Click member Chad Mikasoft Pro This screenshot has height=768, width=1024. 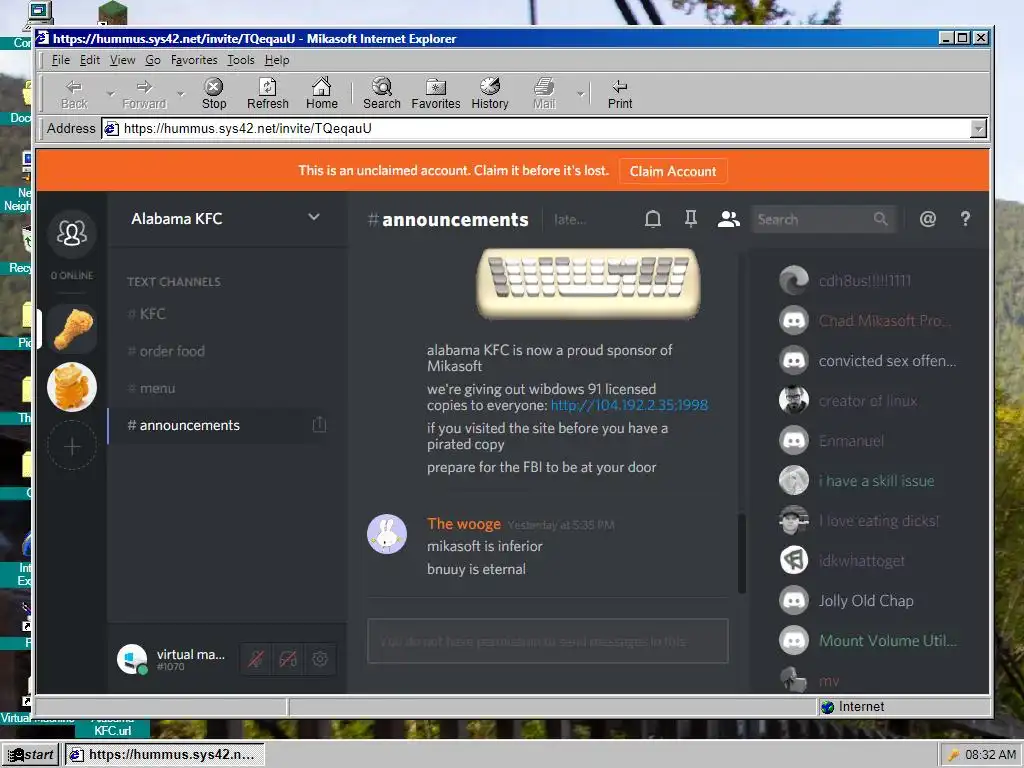point(867,321)
